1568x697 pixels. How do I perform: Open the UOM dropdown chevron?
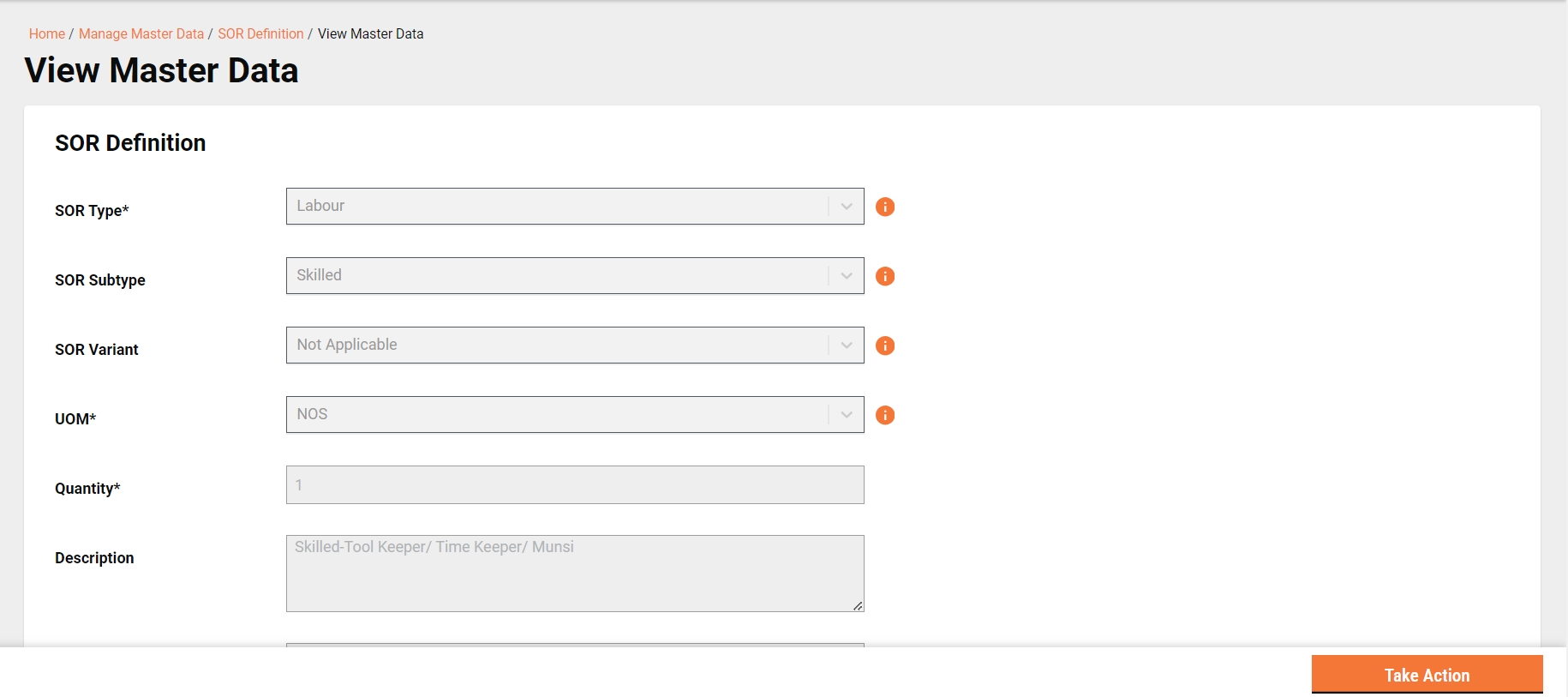pyautogui.click(x=847, y=415)
